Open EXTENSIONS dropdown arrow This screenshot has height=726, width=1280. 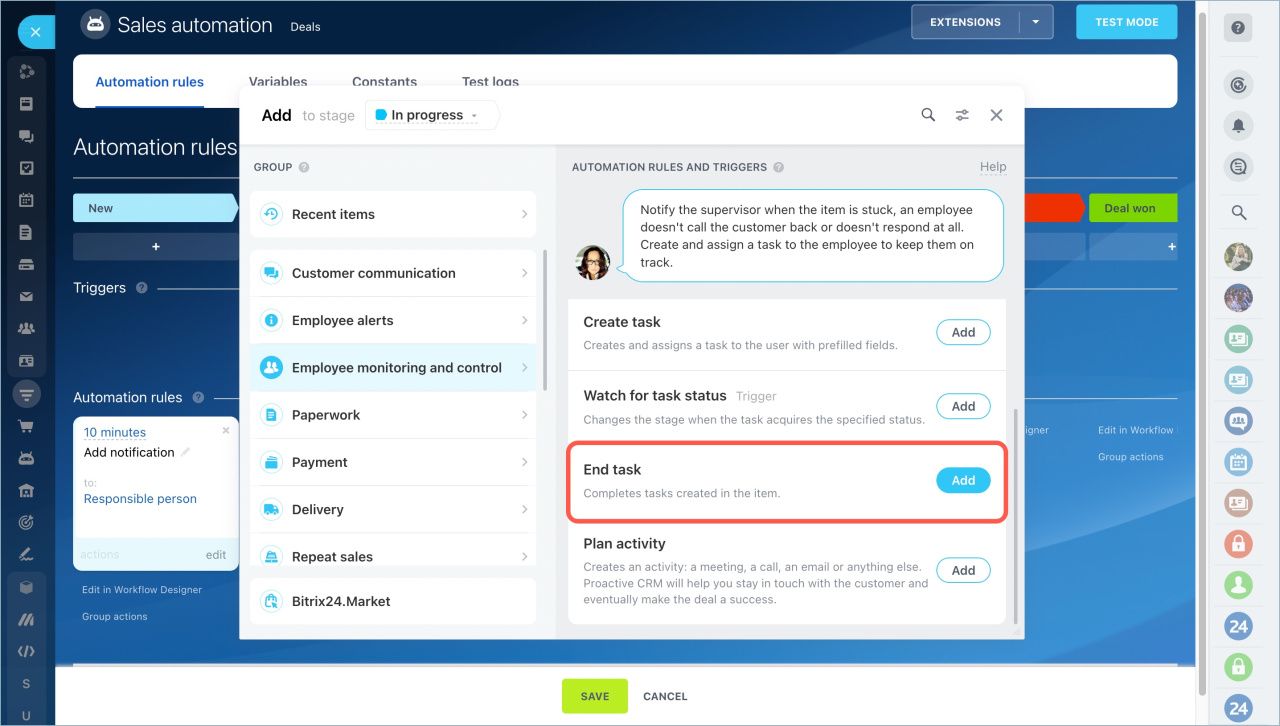pyautogui.click(x=1036, y=22)
